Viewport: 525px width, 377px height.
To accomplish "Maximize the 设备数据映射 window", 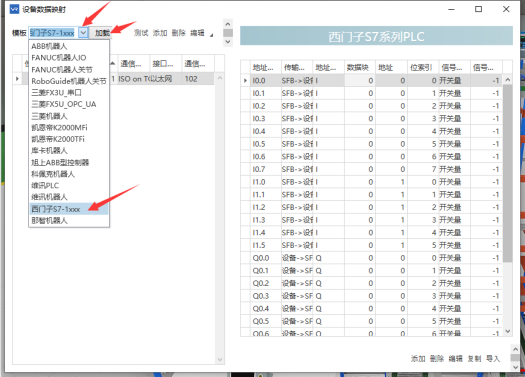I will point(478,9).
